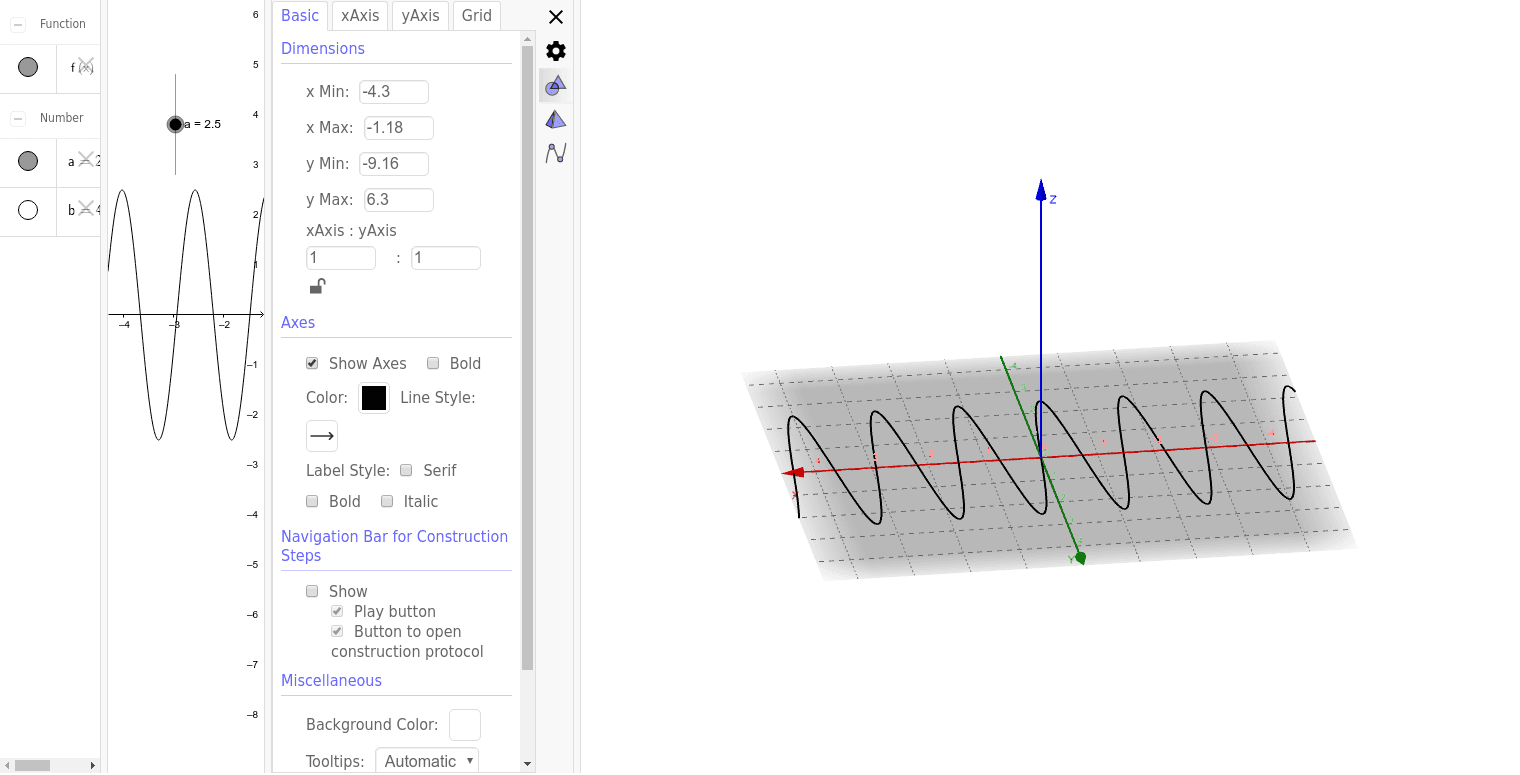Viewport: 1520px width, 775px height.
Task: Click the x Min input field
Action: (393, 91)
